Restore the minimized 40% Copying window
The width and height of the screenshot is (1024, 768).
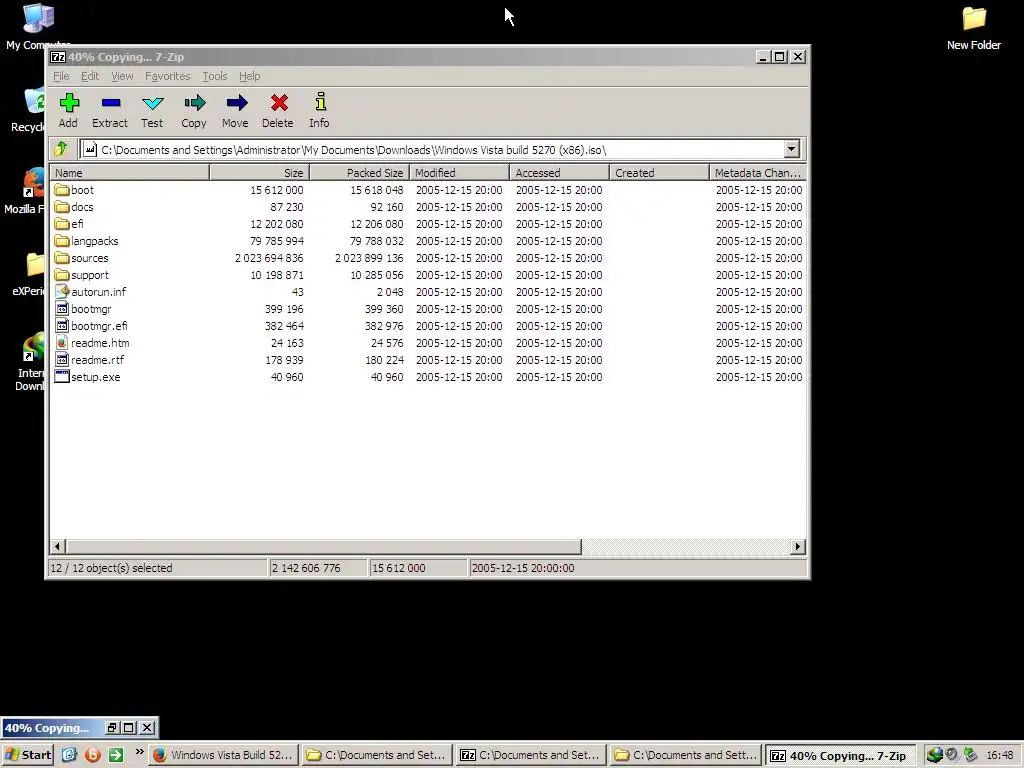112,728
